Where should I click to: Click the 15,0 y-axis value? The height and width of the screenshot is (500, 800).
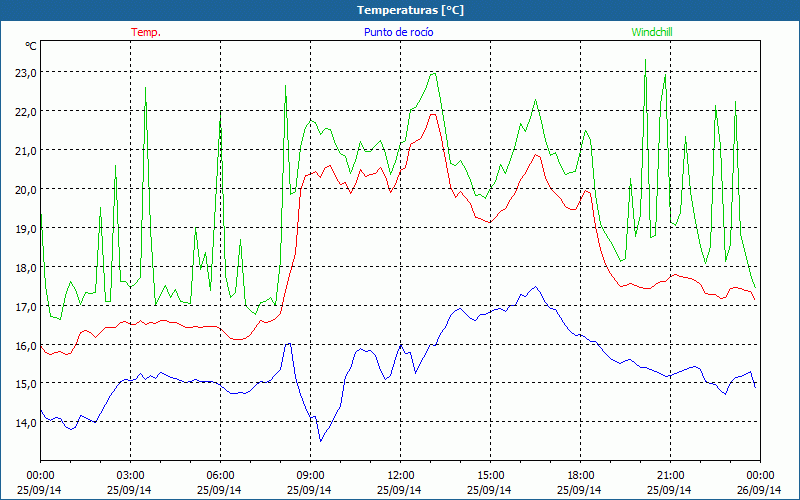tap(26, 383)
